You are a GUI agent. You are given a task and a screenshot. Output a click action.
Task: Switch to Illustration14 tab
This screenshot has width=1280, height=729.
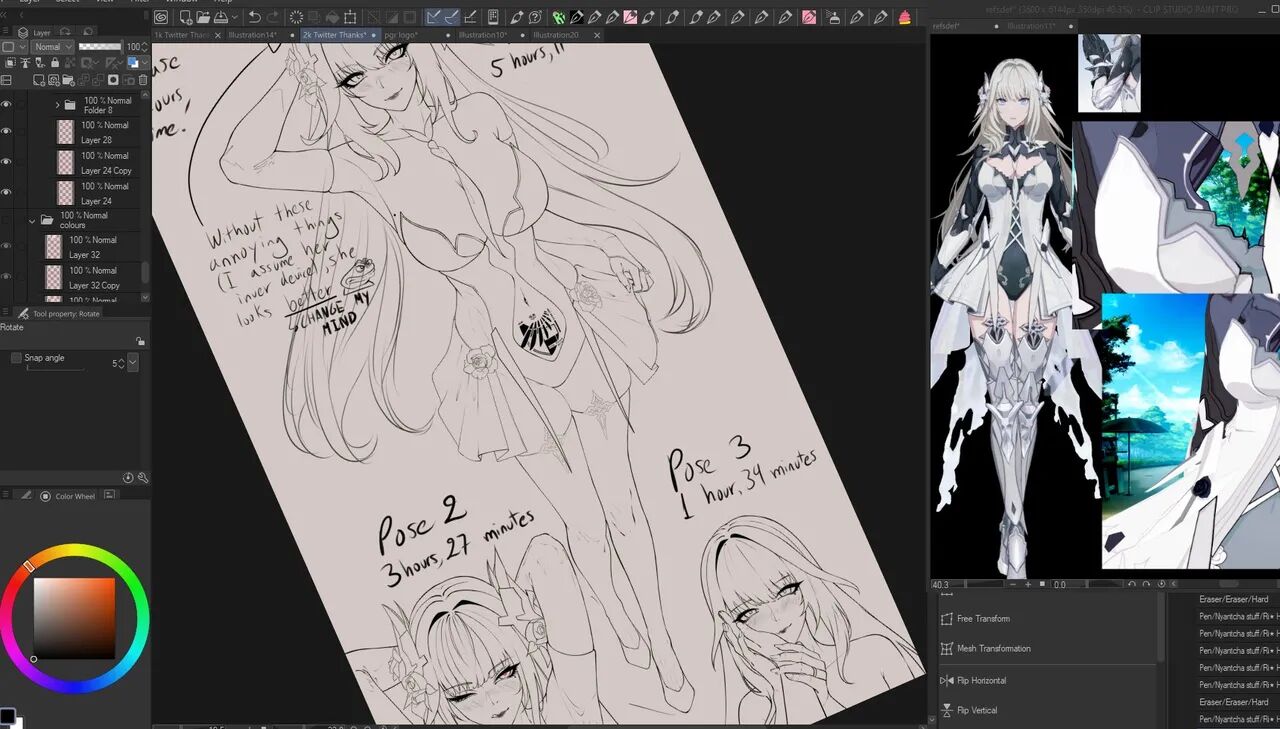point(253,35)
